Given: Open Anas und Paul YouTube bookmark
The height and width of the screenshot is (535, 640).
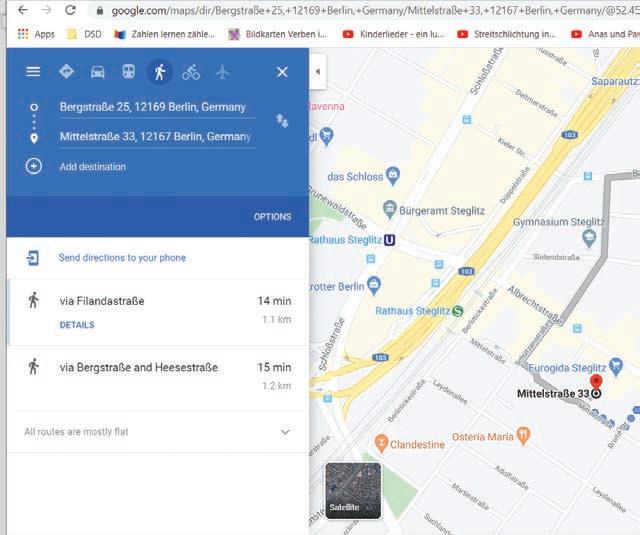Looking at the screenshot, I should (605, 34).
